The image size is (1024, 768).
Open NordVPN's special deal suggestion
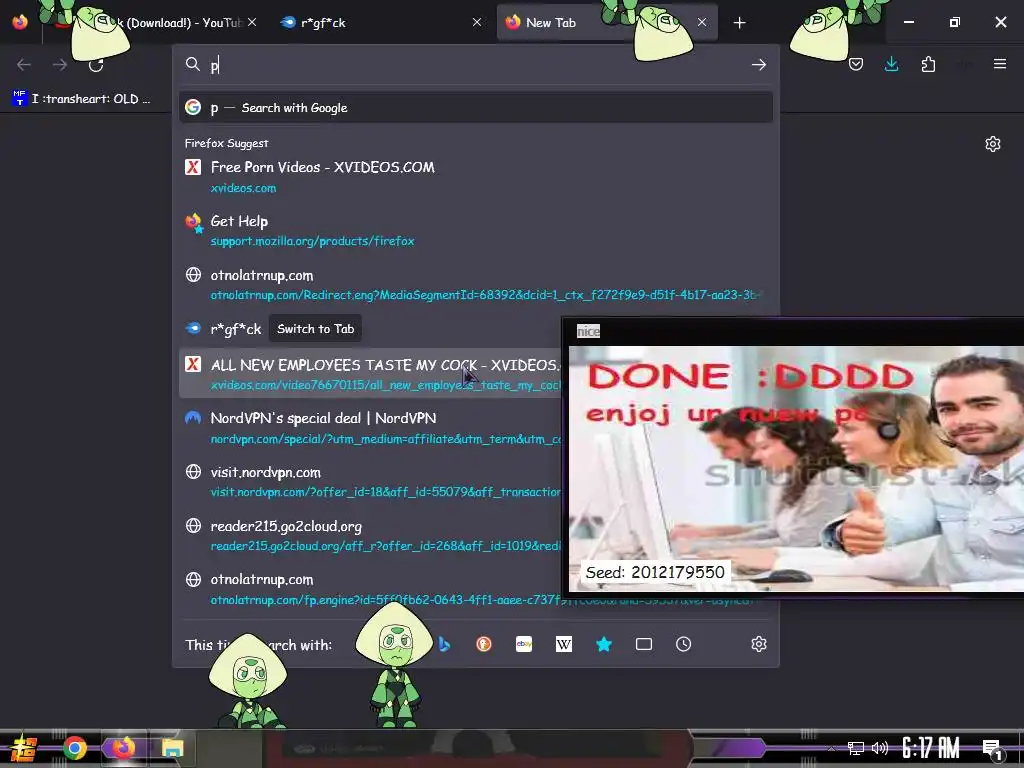tap(370, 428)
